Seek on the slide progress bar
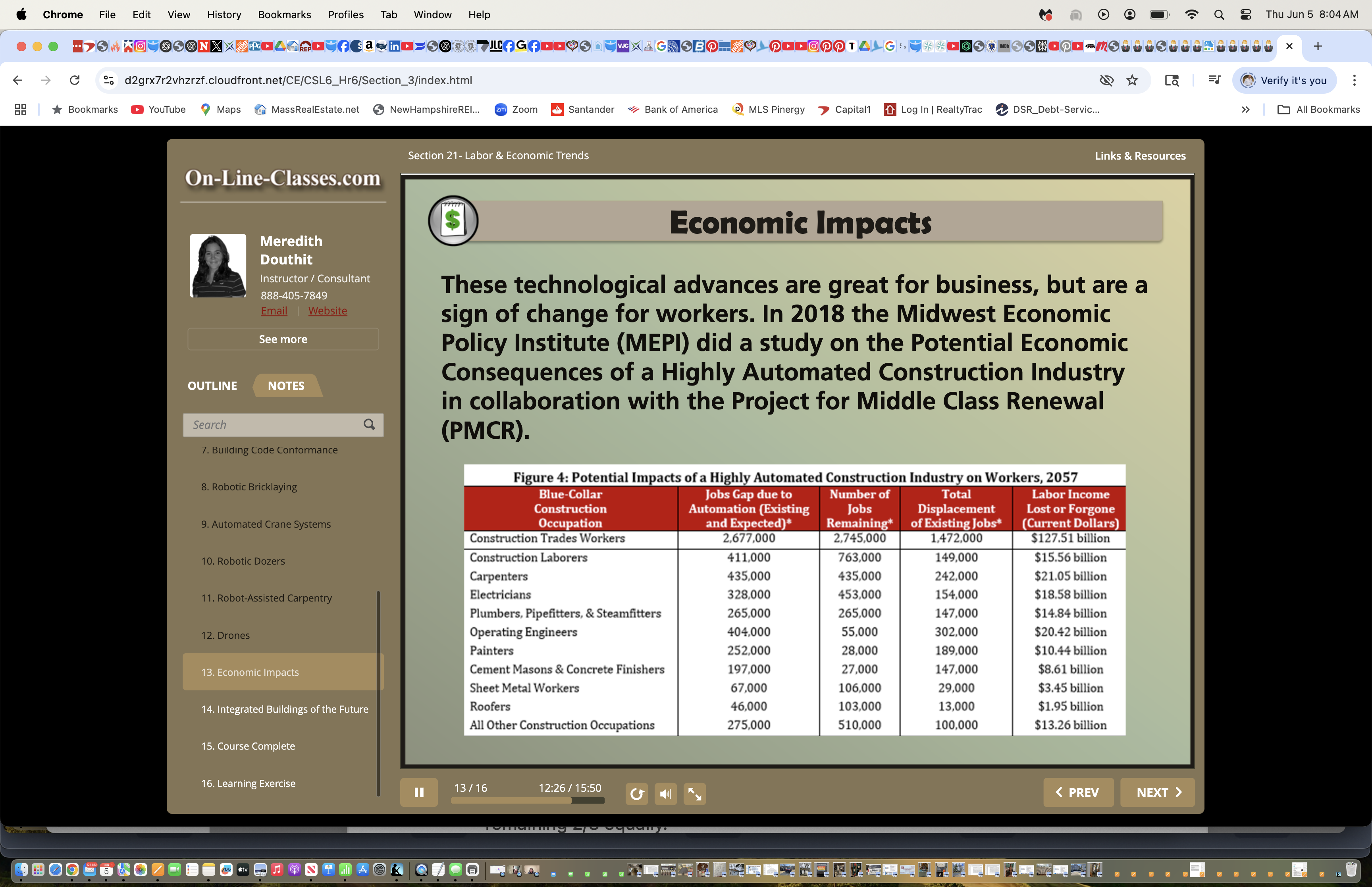This screenshot has width=1372, height=887. 527,800
